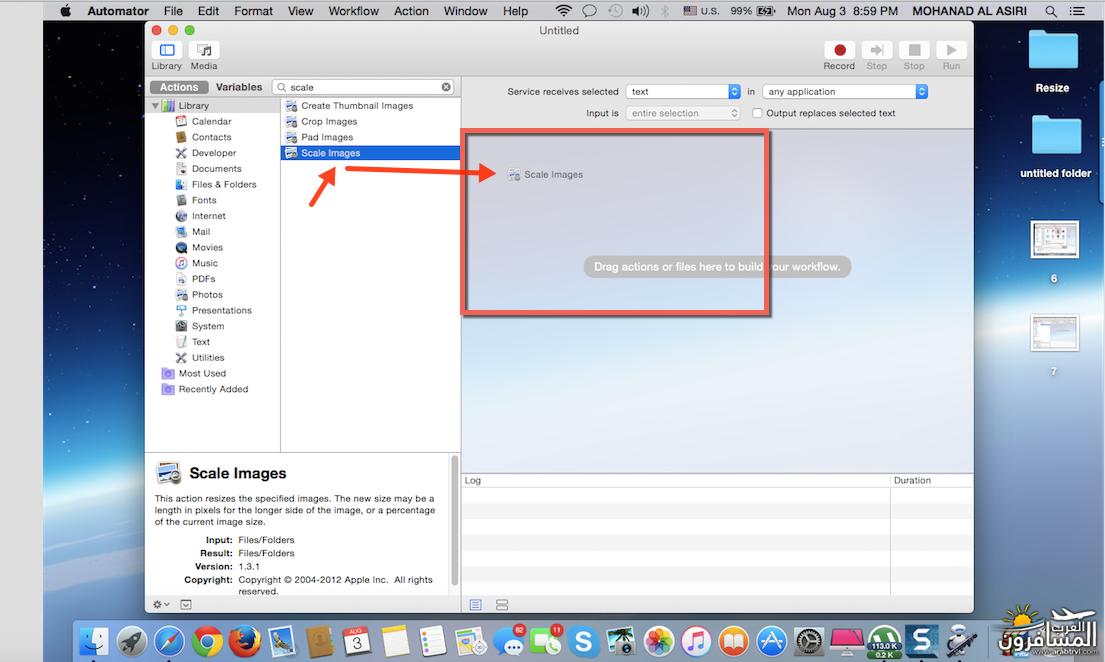Open the File menu

coord(173,11)
